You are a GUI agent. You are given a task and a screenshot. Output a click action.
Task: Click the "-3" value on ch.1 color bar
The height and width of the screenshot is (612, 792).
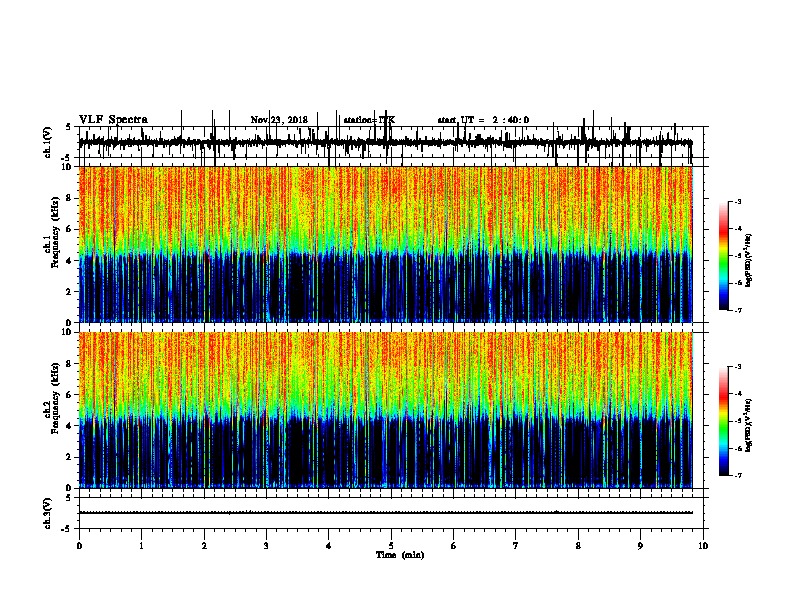pyautogui.click(x=737, y=201)
